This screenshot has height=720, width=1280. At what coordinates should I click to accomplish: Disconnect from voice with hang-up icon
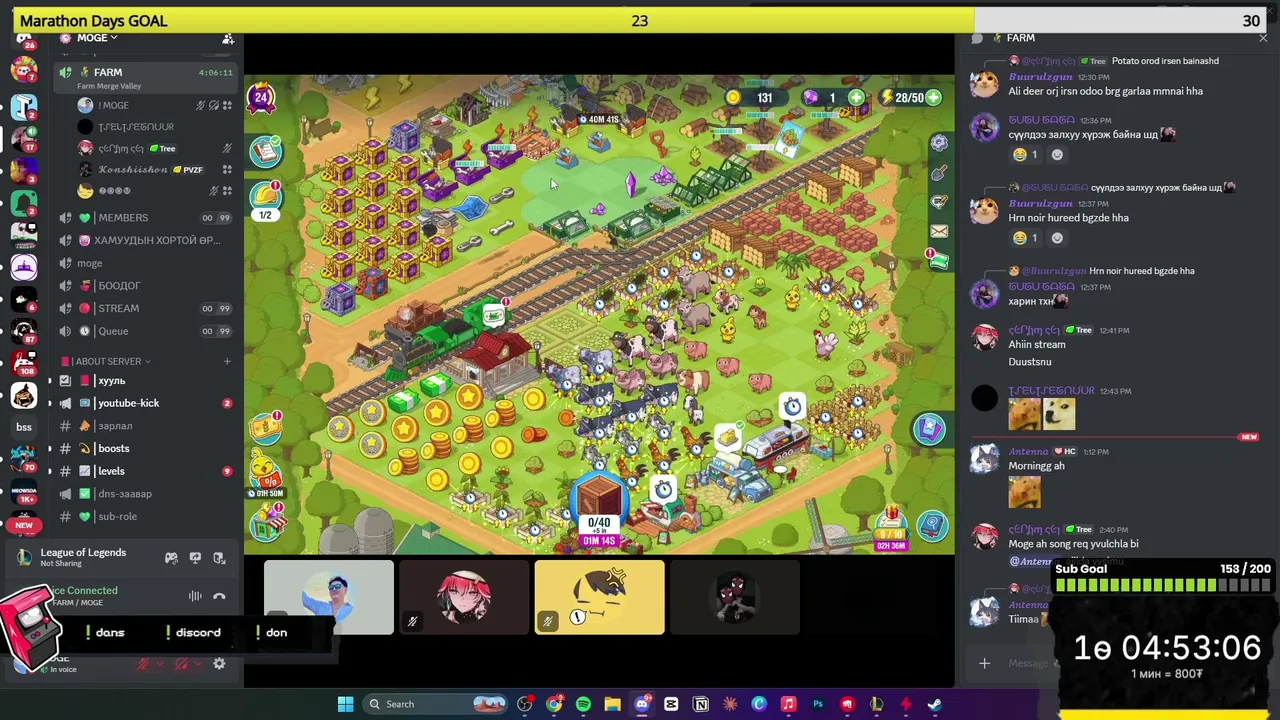[219, 597]
